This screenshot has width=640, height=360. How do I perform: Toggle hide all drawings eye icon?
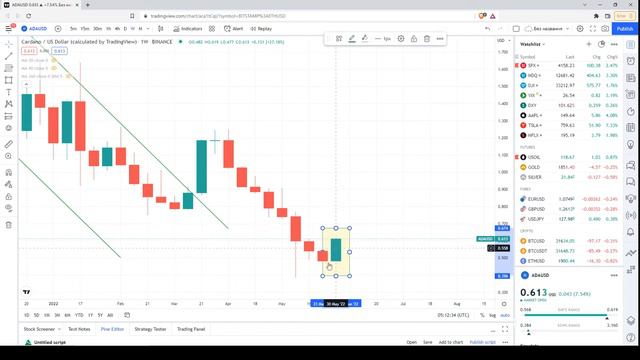point(9,208)
